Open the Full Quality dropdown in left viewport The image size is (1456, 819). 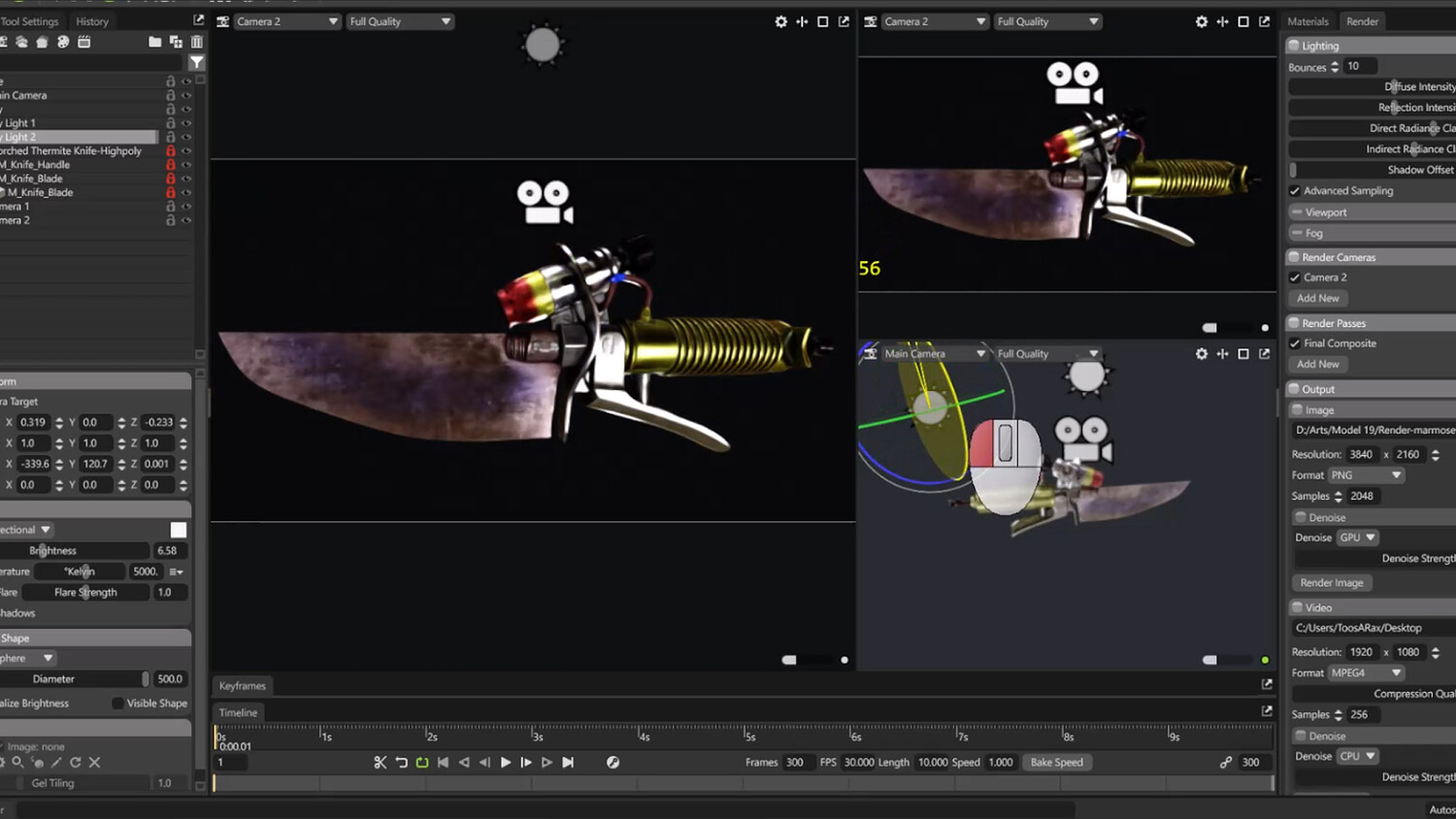point(400,21)
